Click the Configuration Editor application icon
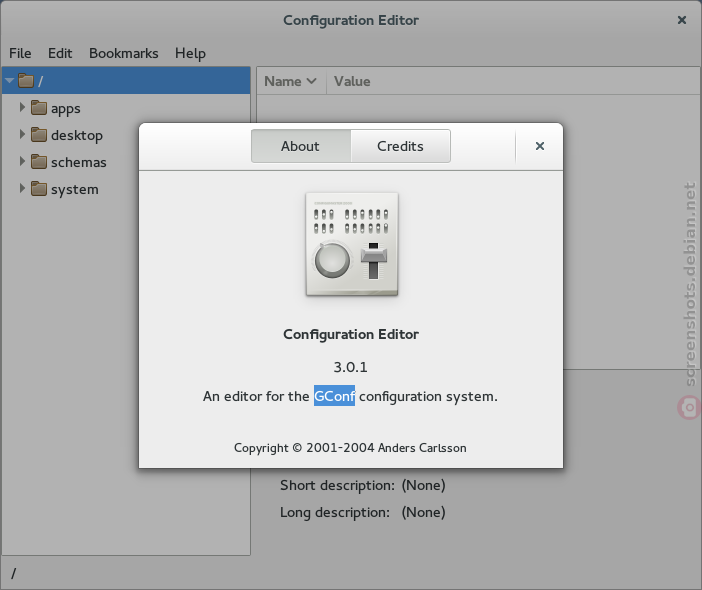The height and width of the screenshot is (590, 702). (x=352, y=244)
